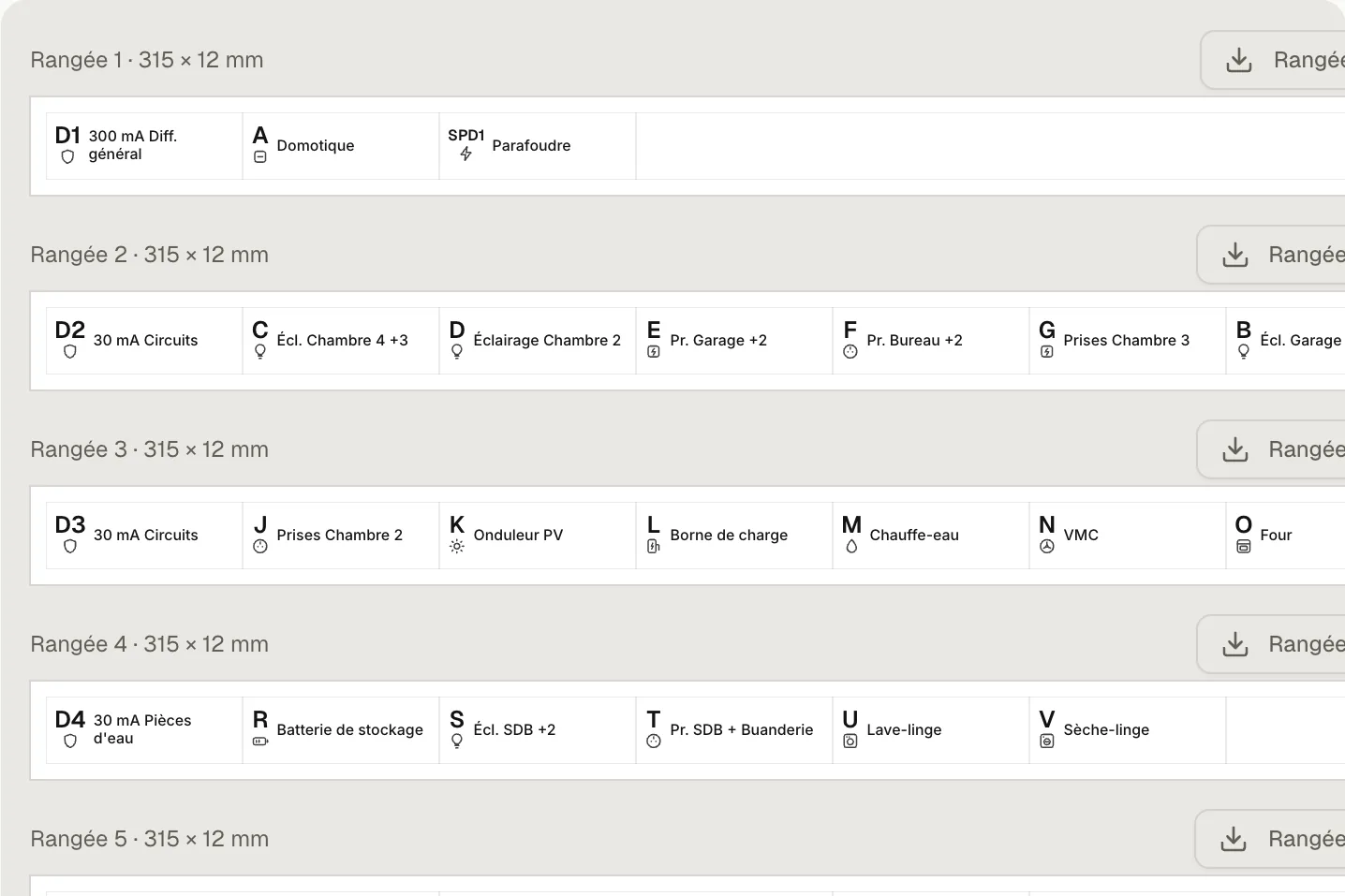Select the "Prises Chambre 3" label text
Screen dimensions: 1345x896
coord(1127,340)
